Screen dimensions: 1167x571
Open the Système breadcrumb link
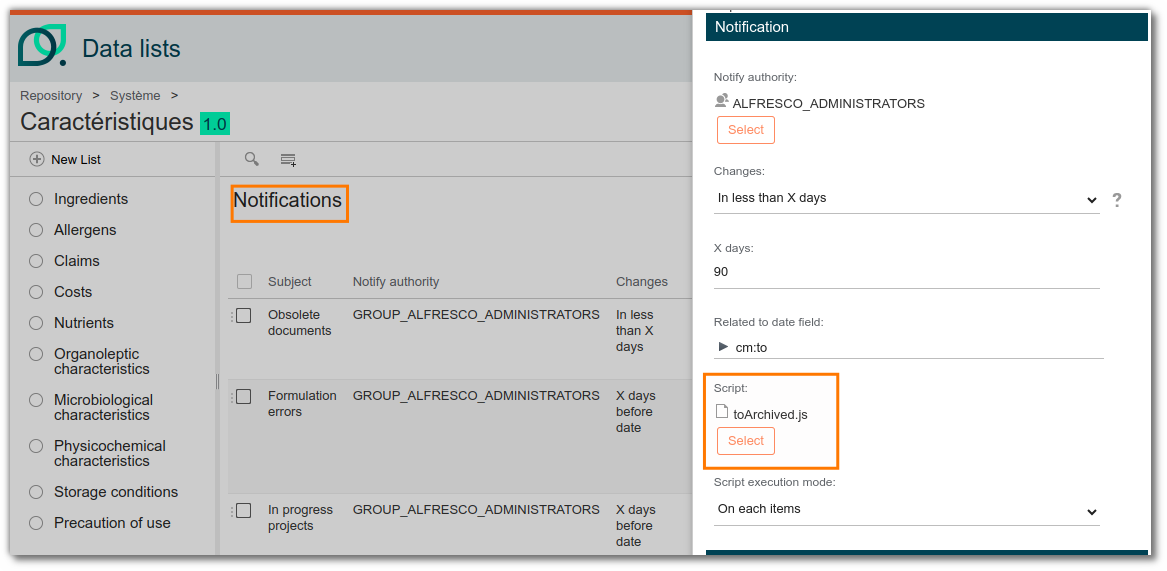point(135,95)
